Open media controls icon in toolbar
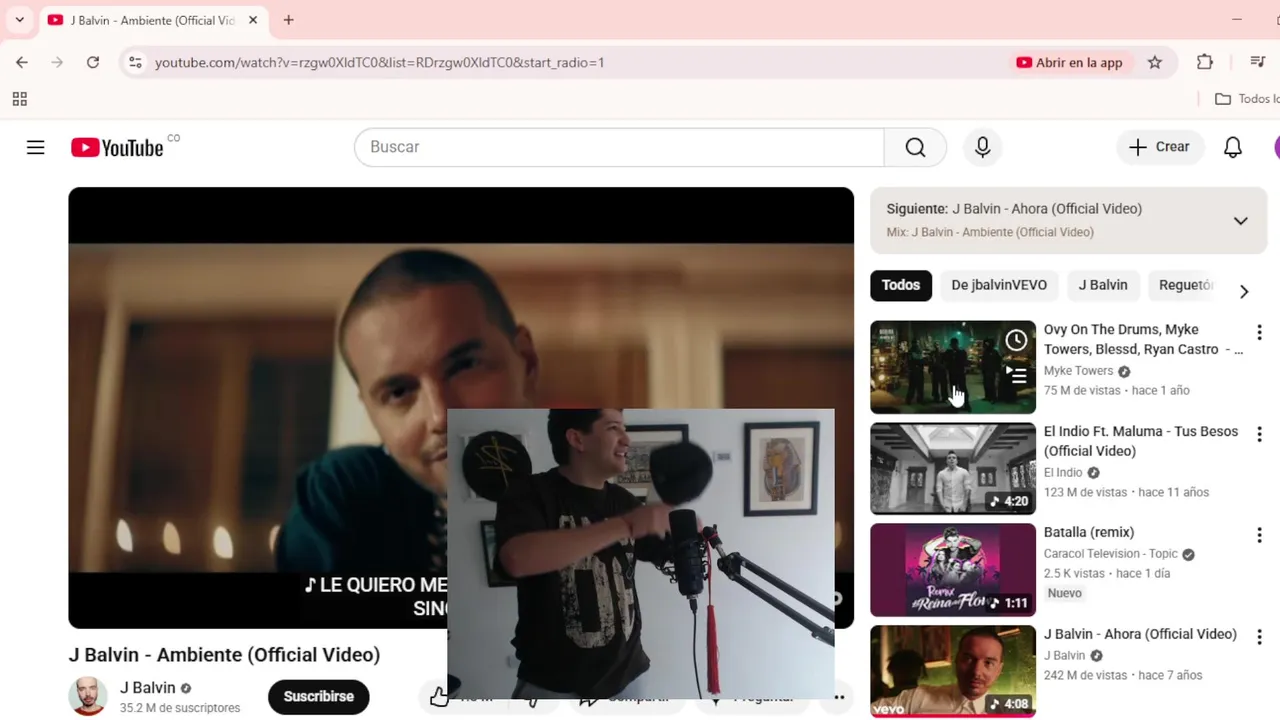 pyautogui.click(x=1258, y=62)
